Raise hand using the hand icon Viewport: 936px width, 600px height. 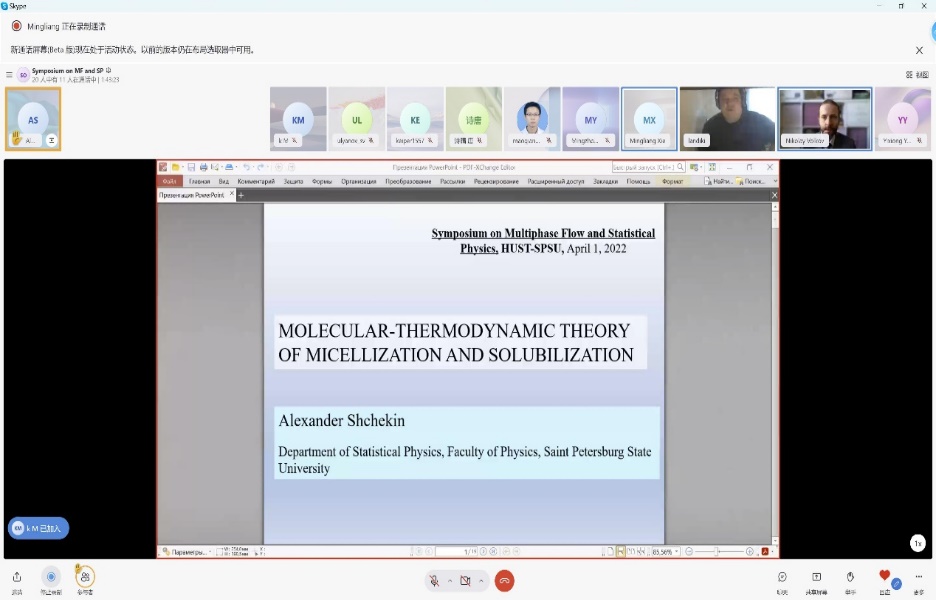850,577
